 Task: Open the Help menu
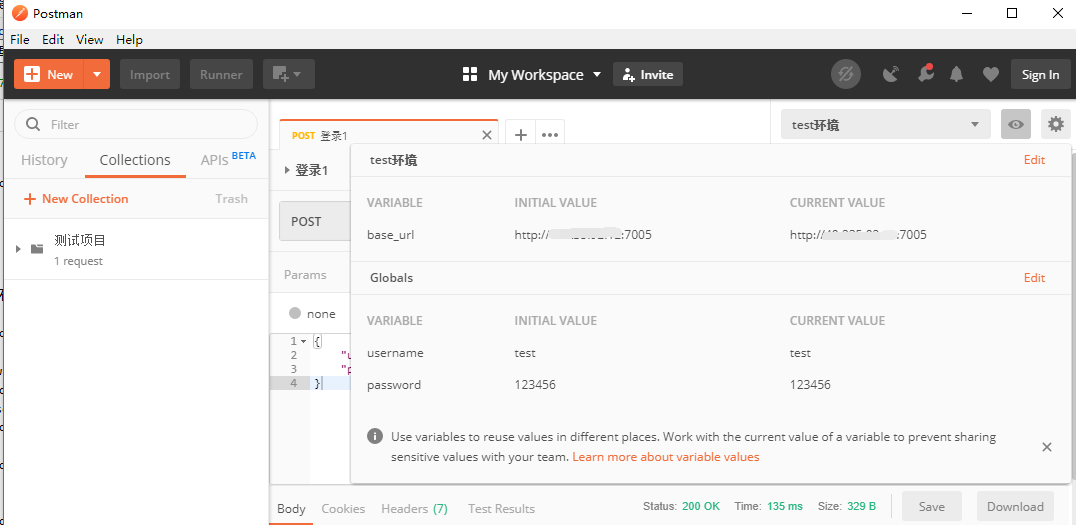tap(129, 39)
